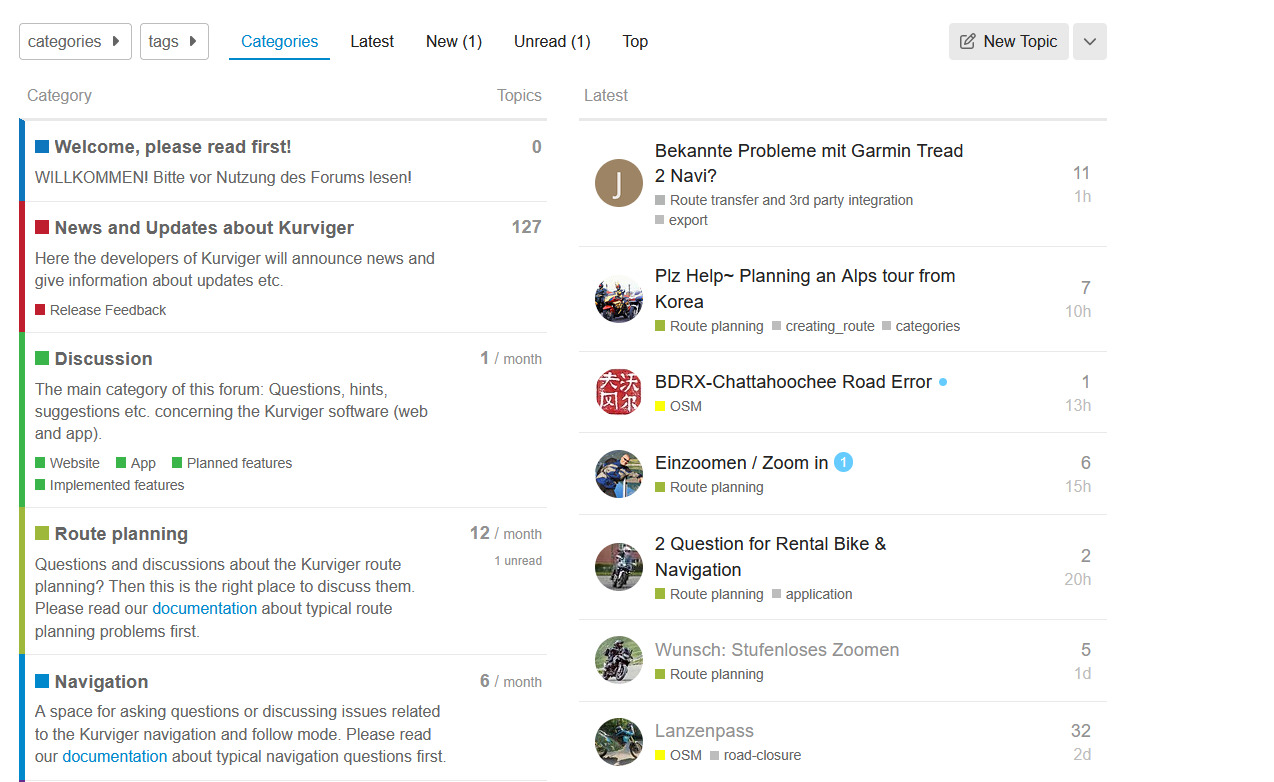The height and width of the screenshot is (782, 1274).
Task: Click the blue new-post dot on BDRX topic
Action: 943,382
